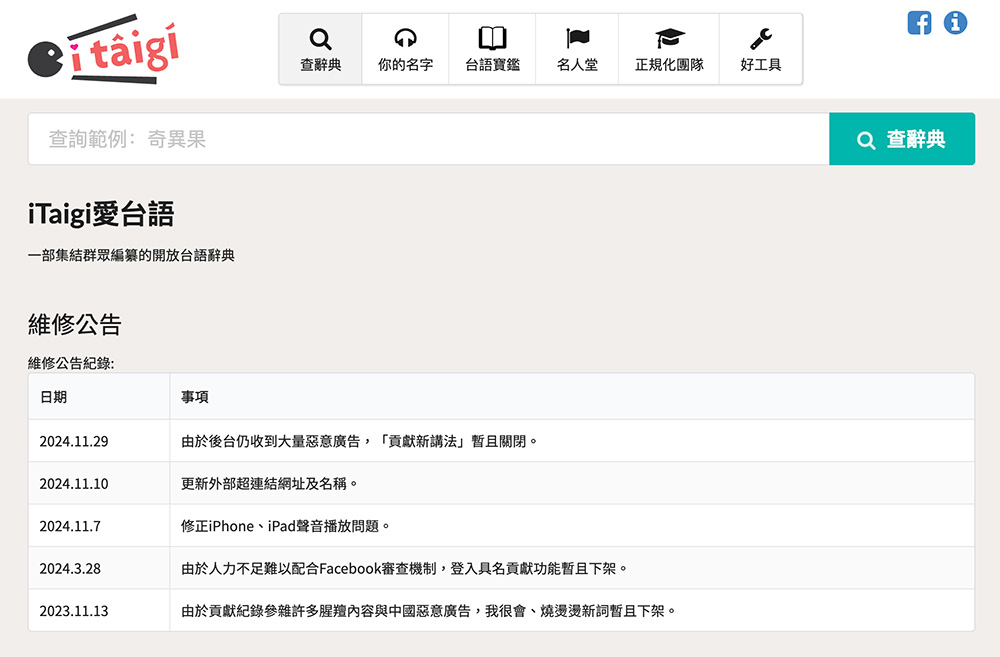Click the magnifier icon above 查辭典
The height and width of the screenshot is (657, 1000).
point(320,39)
